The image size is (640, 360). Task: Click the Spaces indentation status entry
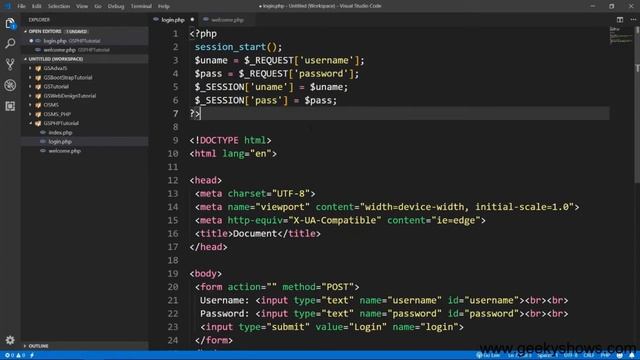tap(548, 356)
